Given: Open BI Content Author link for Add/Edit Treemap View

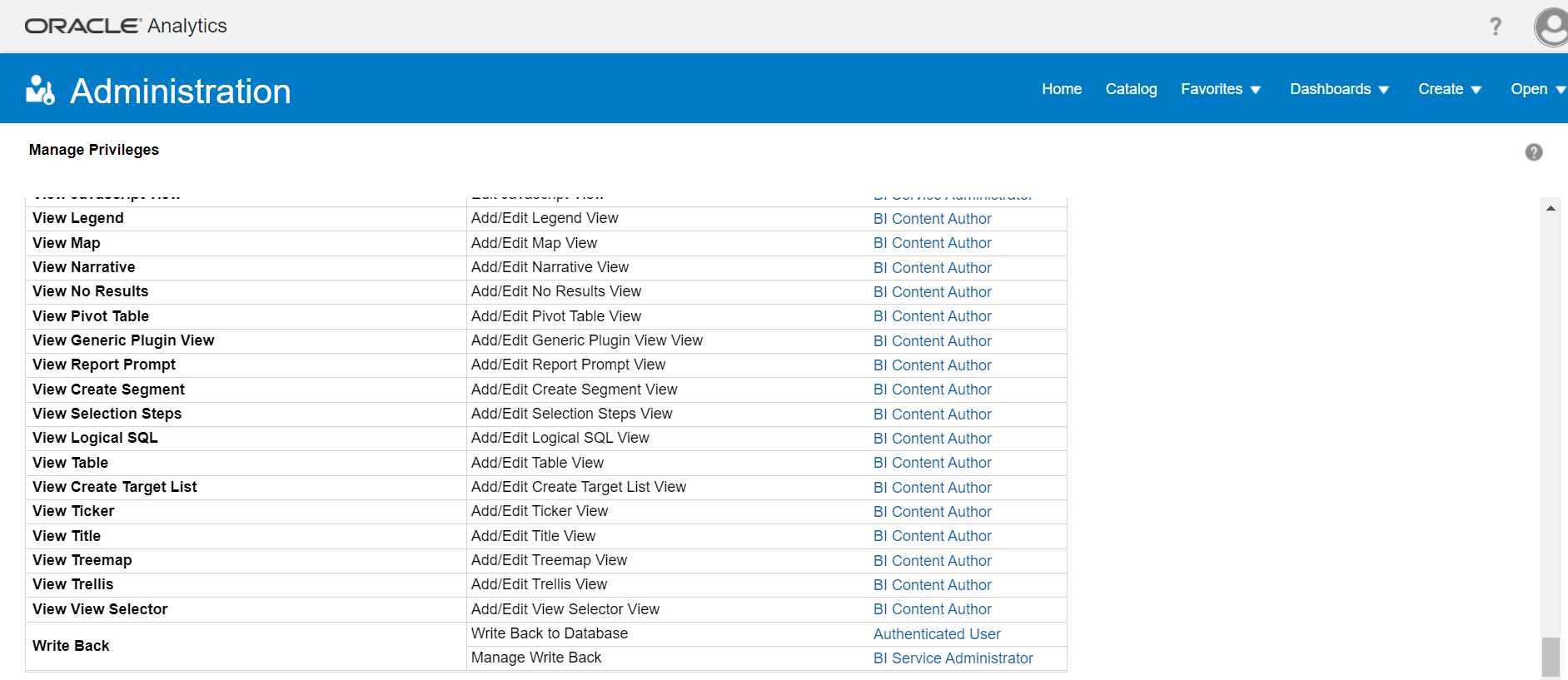Looking at the screenshot, I should click(x=932, y=561).
